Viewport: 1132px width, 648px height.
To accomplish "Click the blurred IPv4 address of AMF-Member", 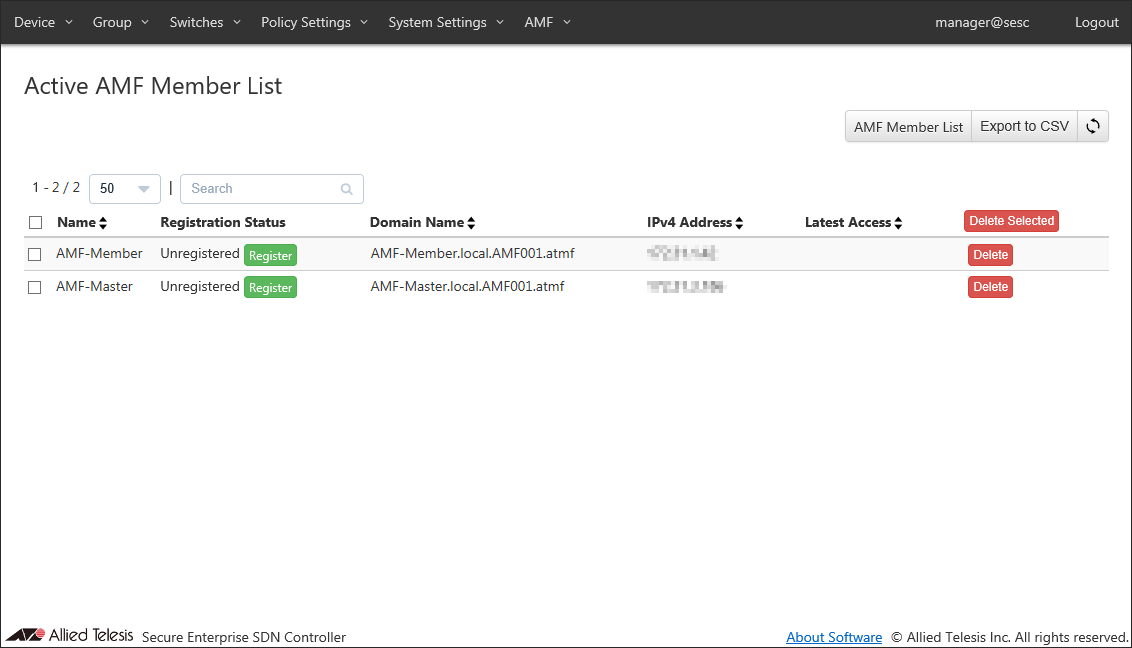I will [682, 253].
